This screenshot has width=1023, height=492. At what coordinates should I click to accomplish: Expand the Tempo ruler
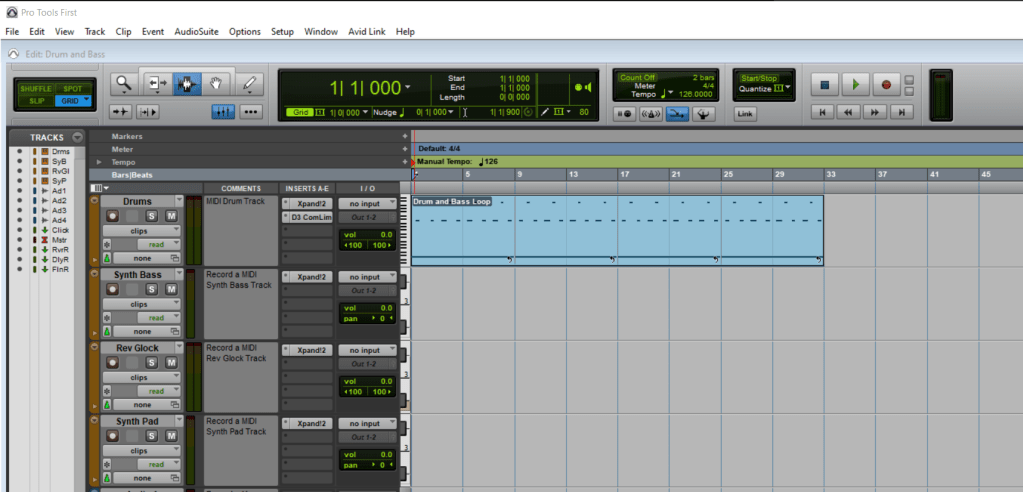(98, 162)
